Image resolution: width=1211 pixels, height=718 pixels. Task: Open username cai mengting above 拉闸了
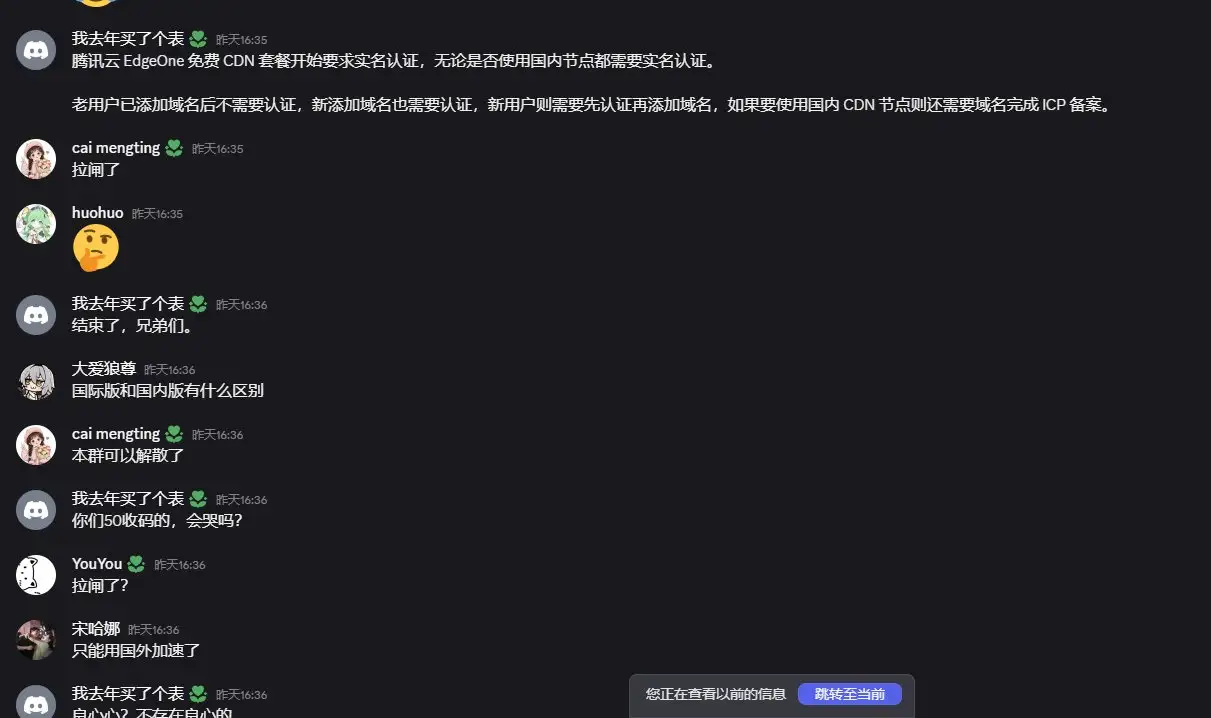(116, 148)
